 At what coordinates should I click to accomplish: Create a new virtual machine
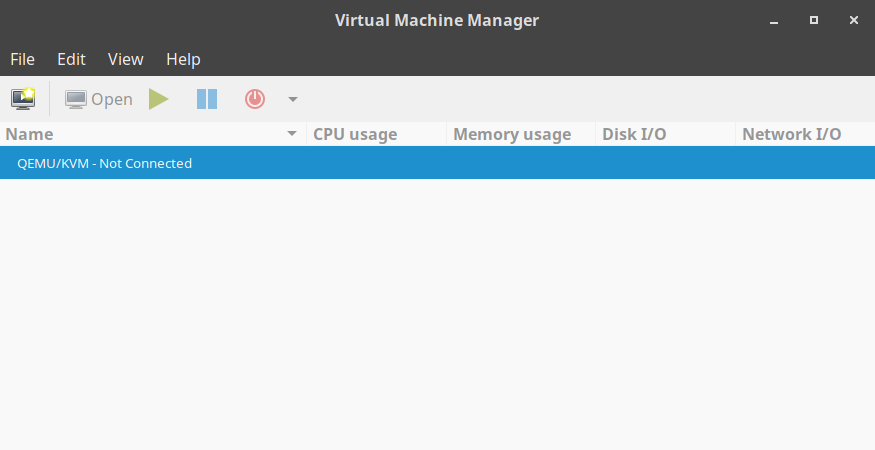[23, 99]
